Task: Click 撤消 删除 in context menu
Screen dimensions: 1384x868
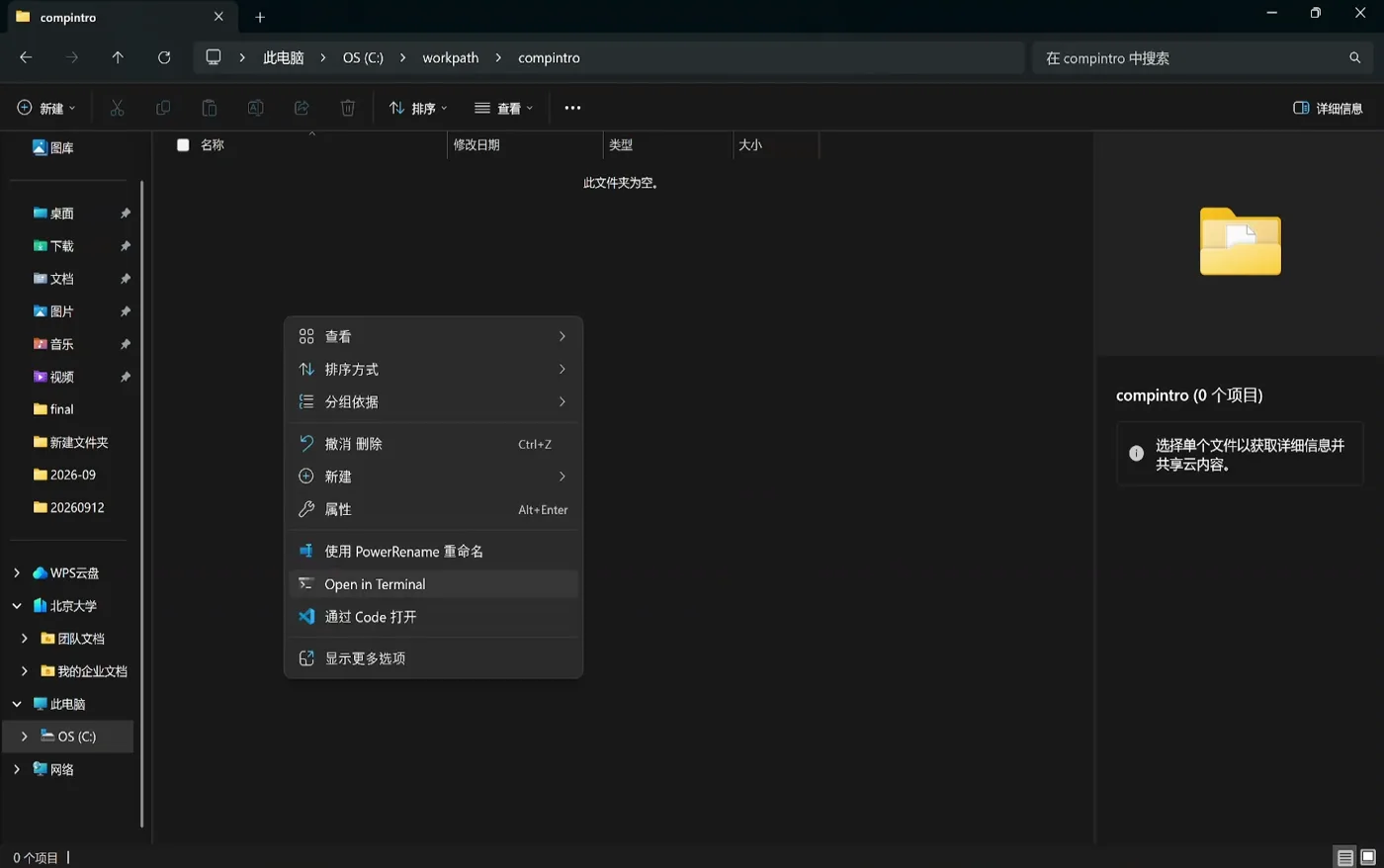Action: click(433, 444)
